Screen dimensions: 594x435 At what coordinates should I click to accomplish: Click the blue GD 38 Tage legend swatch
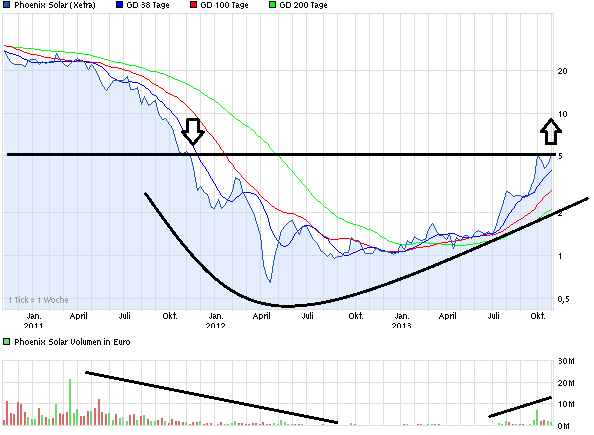[119, 5]
